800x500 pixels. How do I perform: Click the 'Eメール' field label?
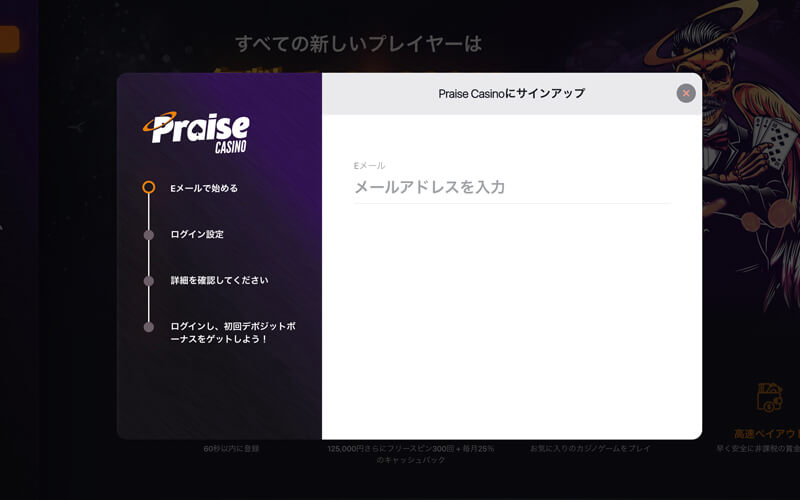(x=369, y=165)
